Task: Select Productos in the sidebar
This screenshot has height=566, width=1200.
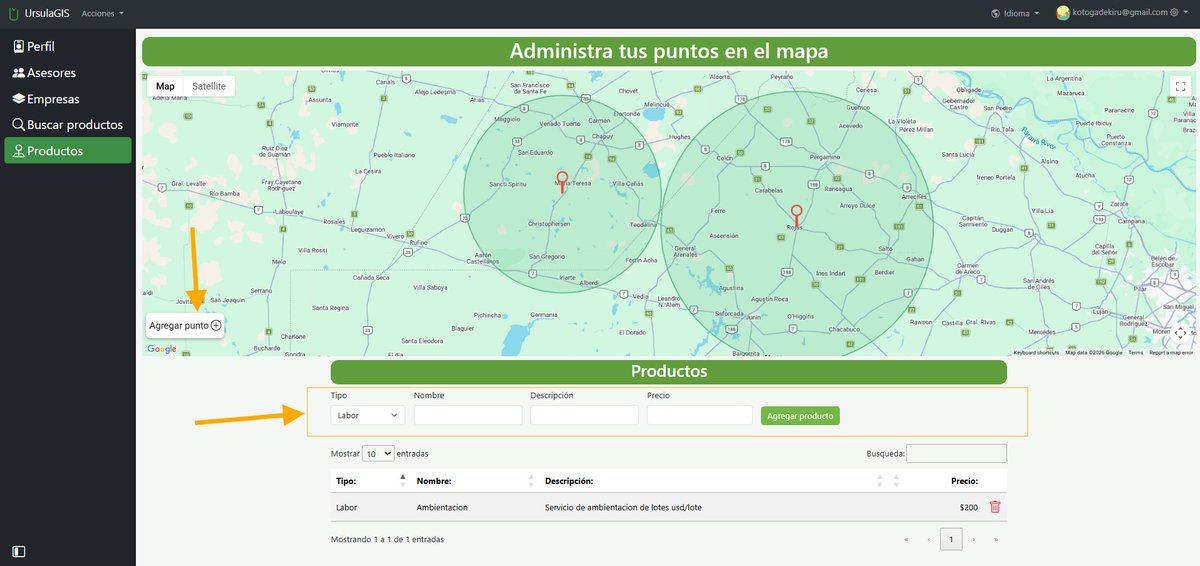Action: click(68, 151)
